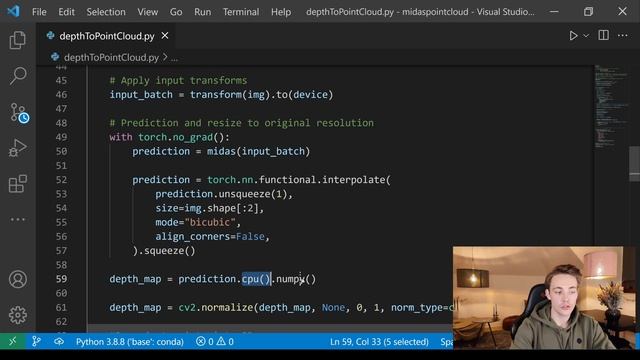Close the depthToPointCloud.py tab
This screenshot has width=640, height=360.
(165, 36)
